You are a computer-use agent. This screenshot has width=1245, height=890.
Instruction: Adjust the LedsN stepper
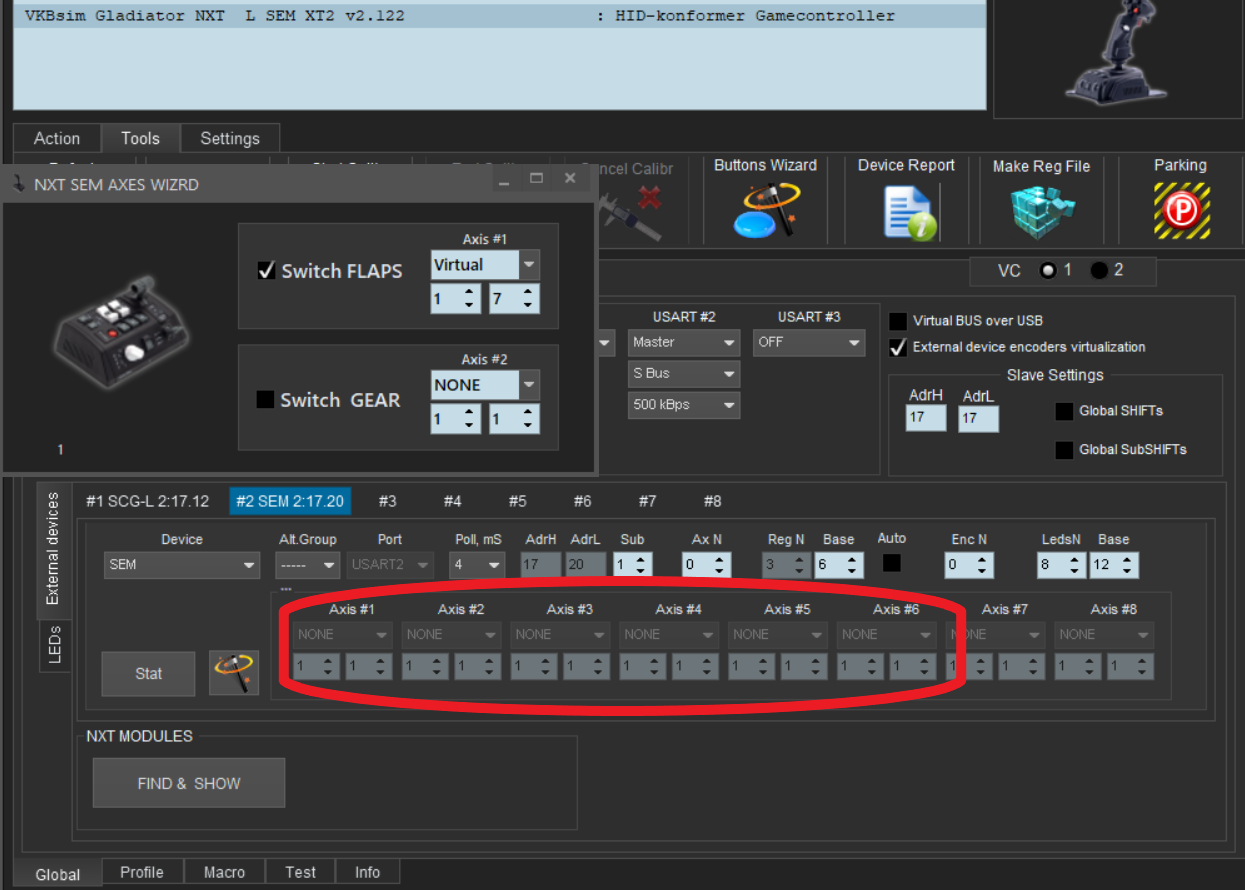(1061, 565)
